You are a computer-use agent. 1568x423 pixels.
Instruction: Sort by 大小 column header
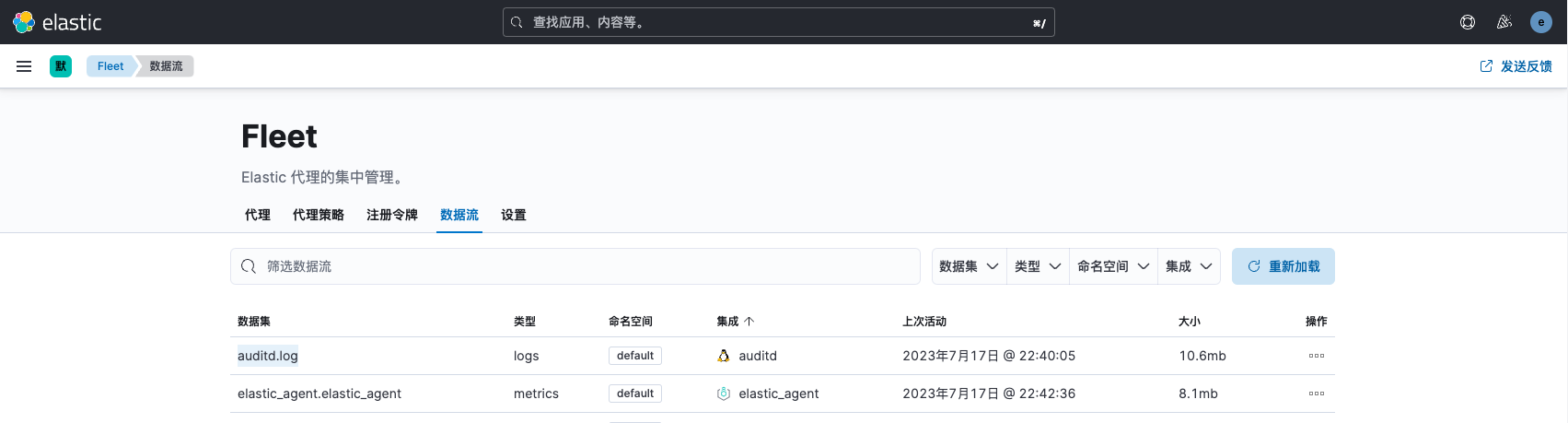coord(1190,322)
